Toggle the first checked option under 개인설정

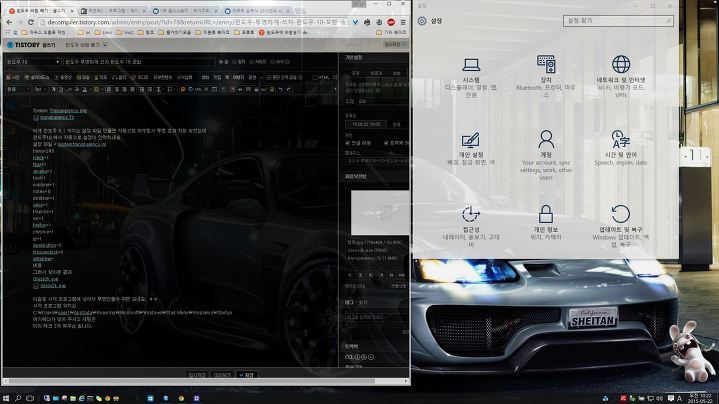tap(348, 143)
